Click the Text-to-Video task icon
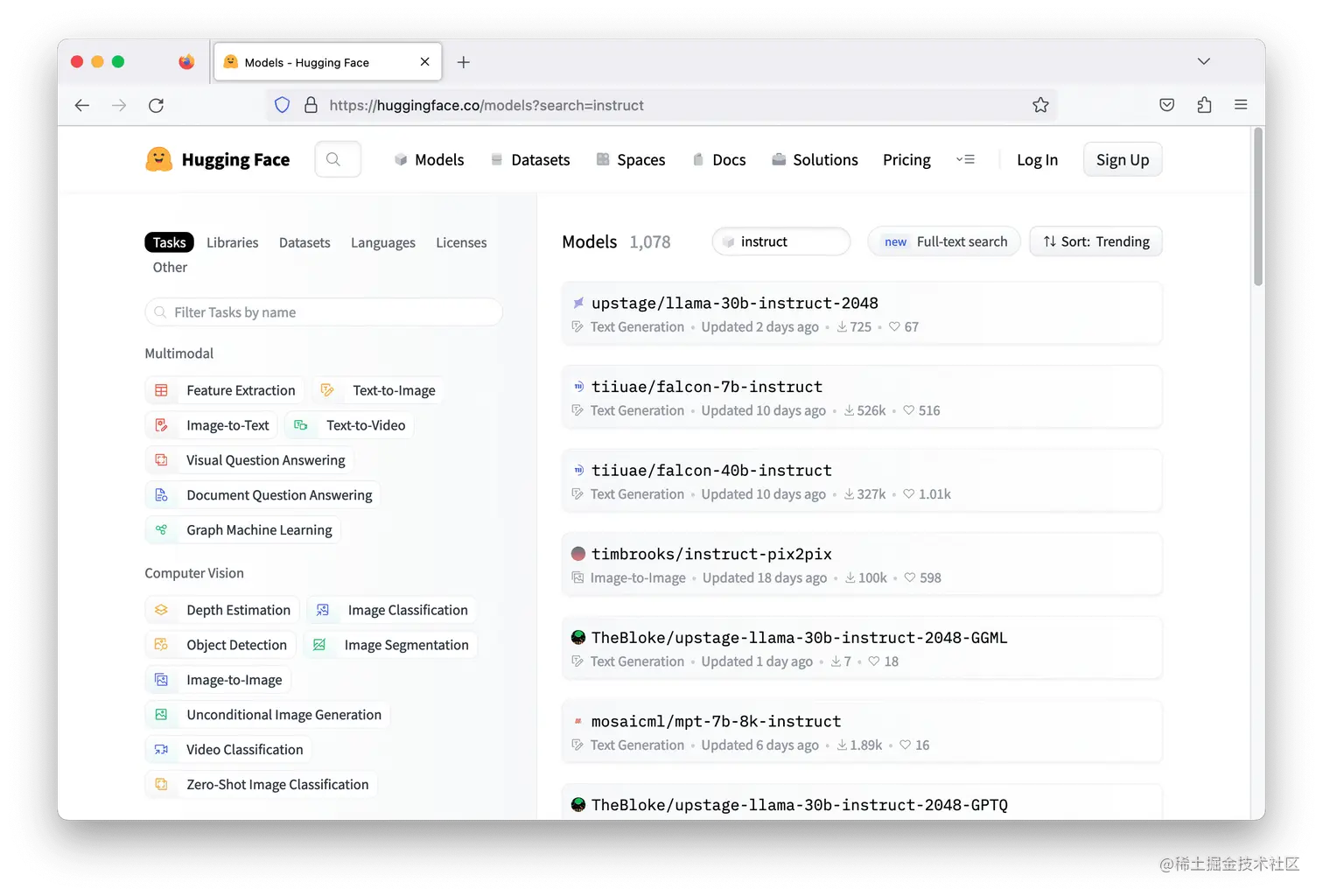1323x896 pixels. pos(301,425)
